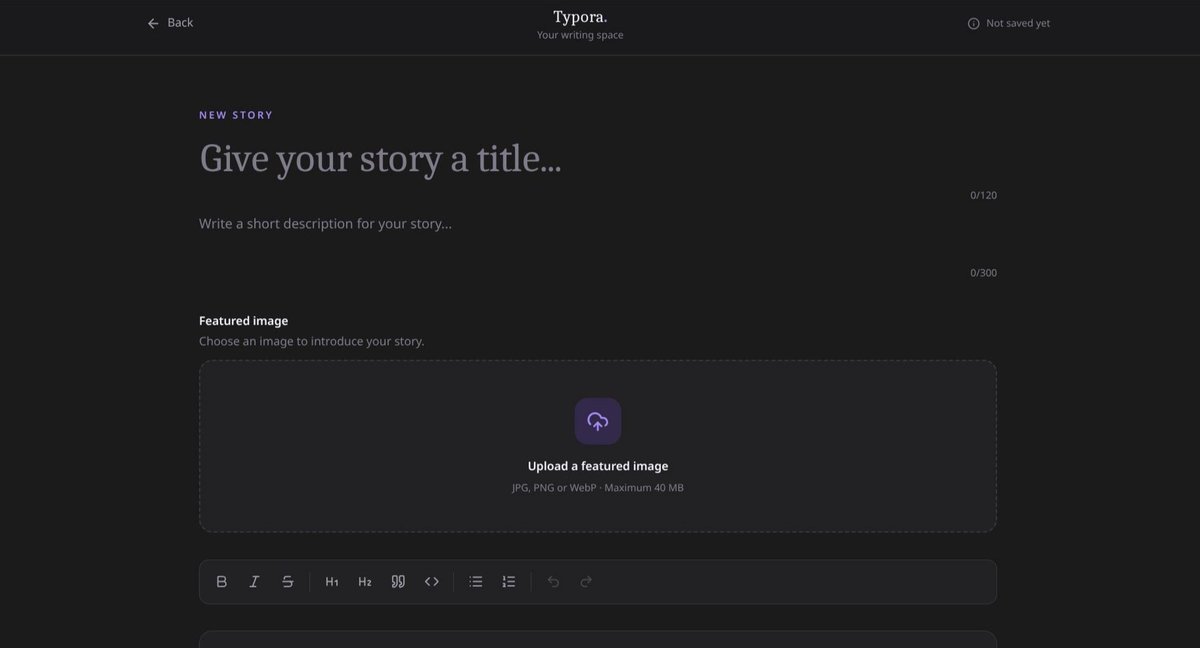1200x648 pixels.
Task: Click 'JPG, PNG or WebP · Maximum 40 MB' text
Action: [x=598, y=488]
